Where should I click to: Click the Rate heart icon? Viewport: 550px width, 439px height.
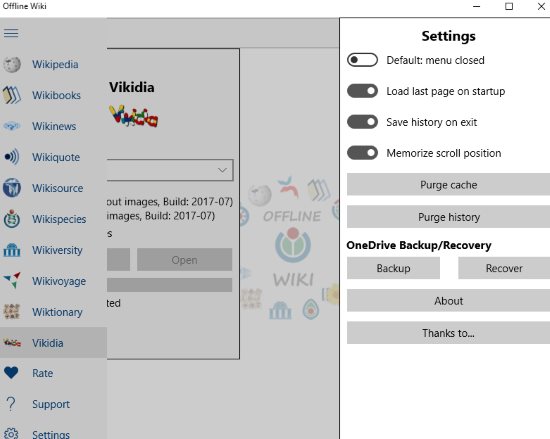[x=11, y=373]
